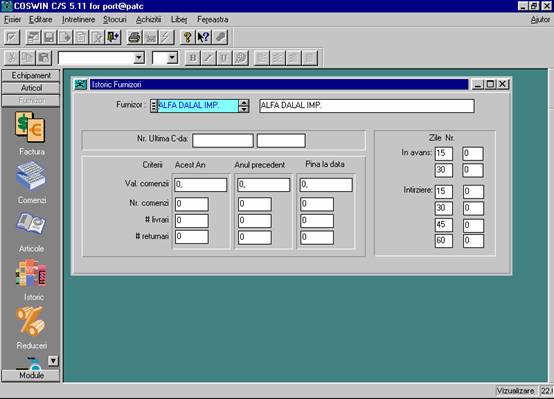Click the justify alignment toolbar icon
Image resolution: width=554 pixels, height=399 pixels.
310,58
